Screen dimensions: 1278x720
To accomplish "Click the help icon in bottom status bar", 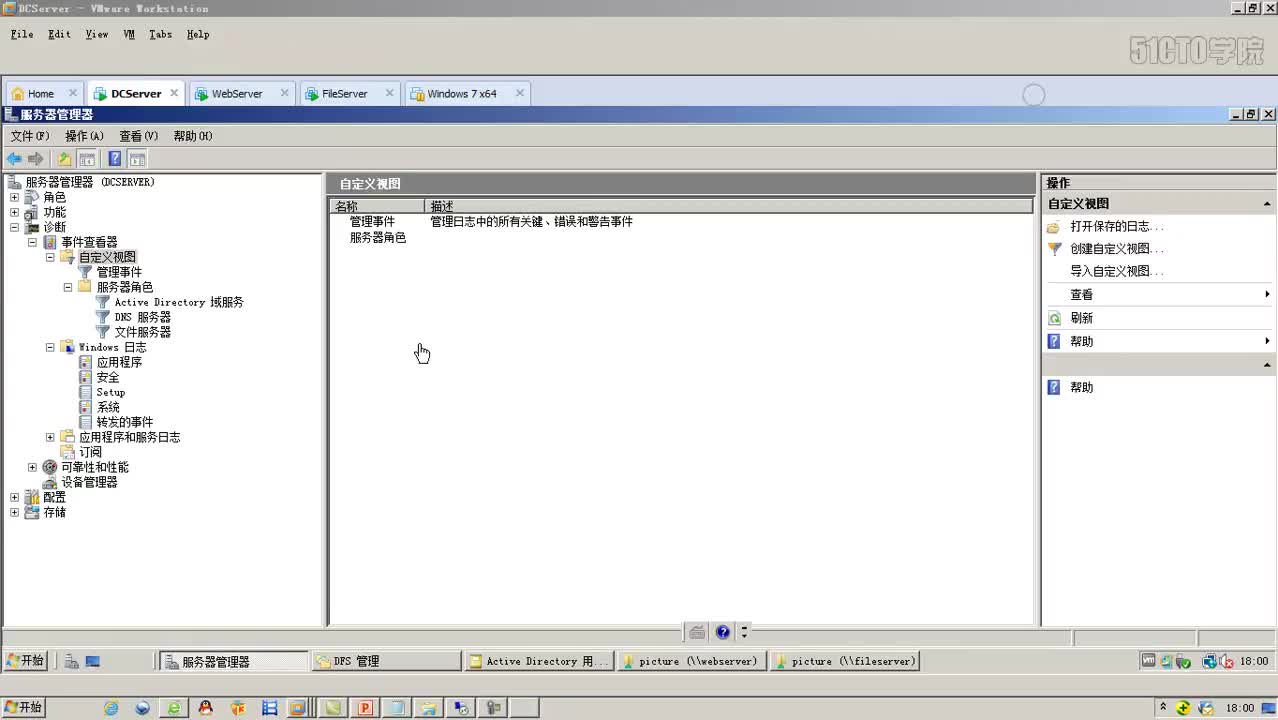I will [x=723, y=632].
